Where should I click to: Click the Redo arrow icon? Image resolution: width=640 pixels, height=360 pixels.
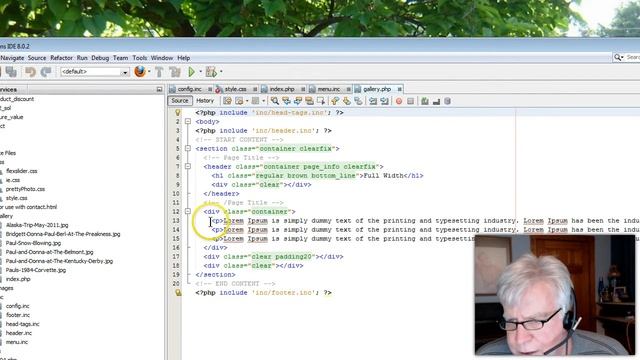click(x=46, y=72)
